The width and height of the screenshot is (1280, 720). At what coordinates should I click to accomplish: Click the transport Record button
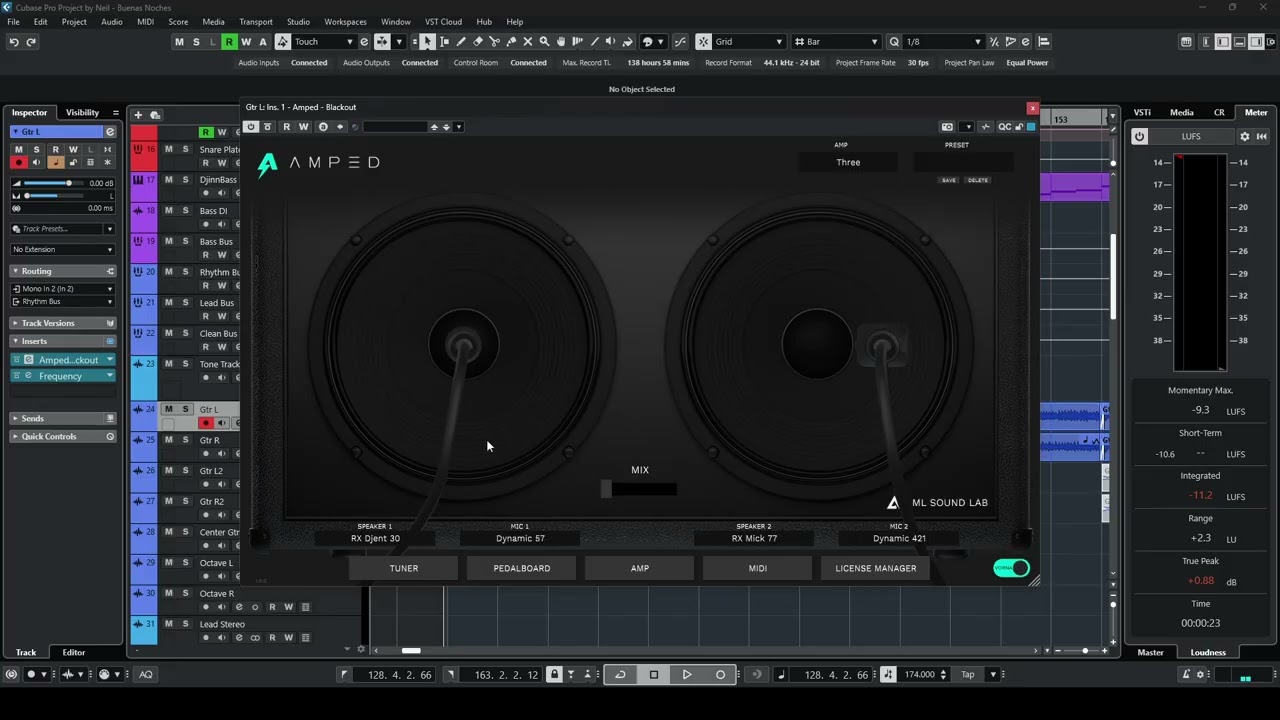720,674
